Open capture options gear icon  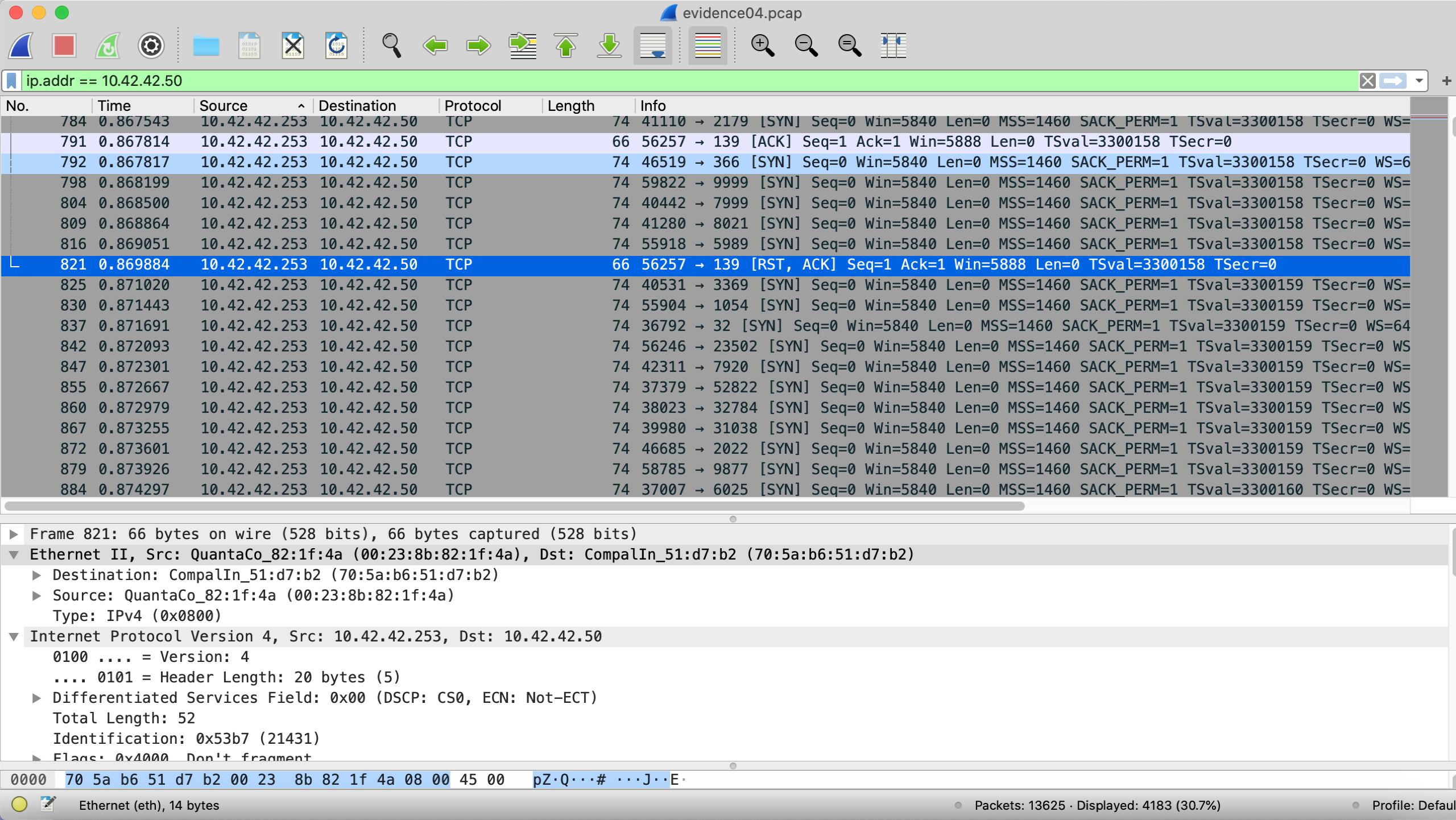[x=151, y=45]
